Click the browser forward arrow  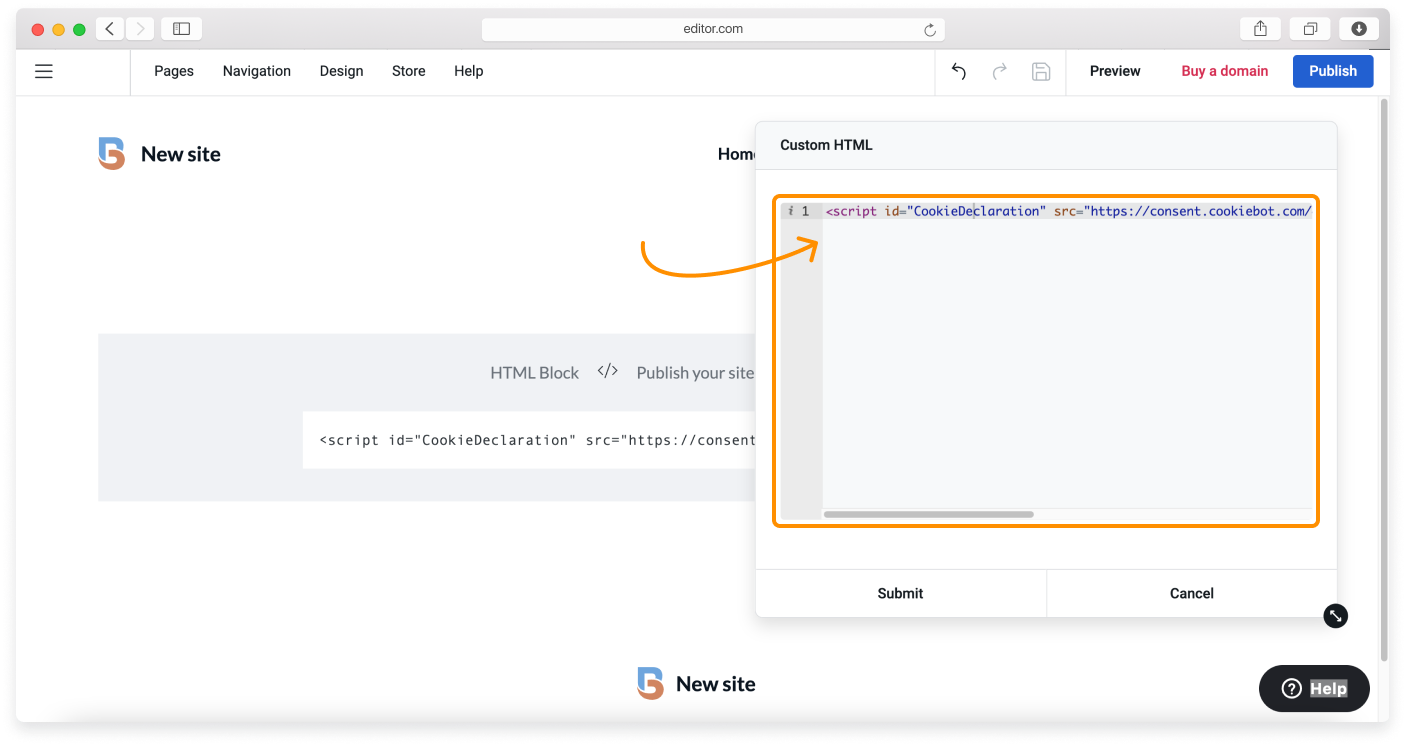click(139, 29)
